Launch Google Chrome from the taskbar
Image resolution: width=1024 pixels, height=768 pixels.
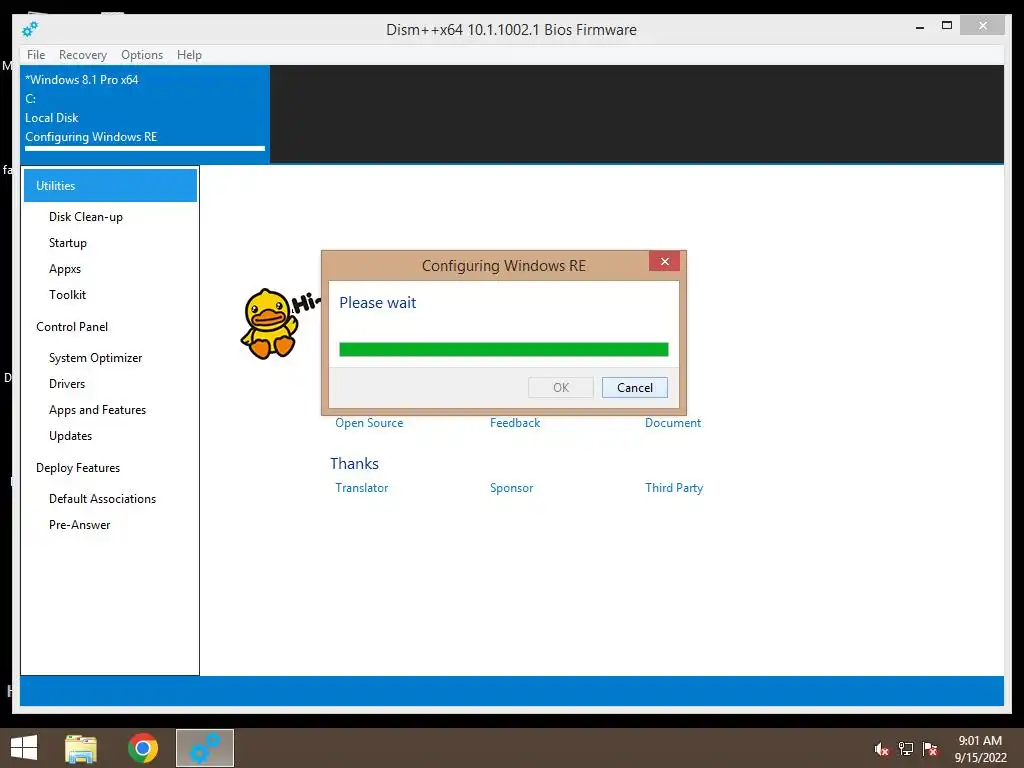pos(143,748)
